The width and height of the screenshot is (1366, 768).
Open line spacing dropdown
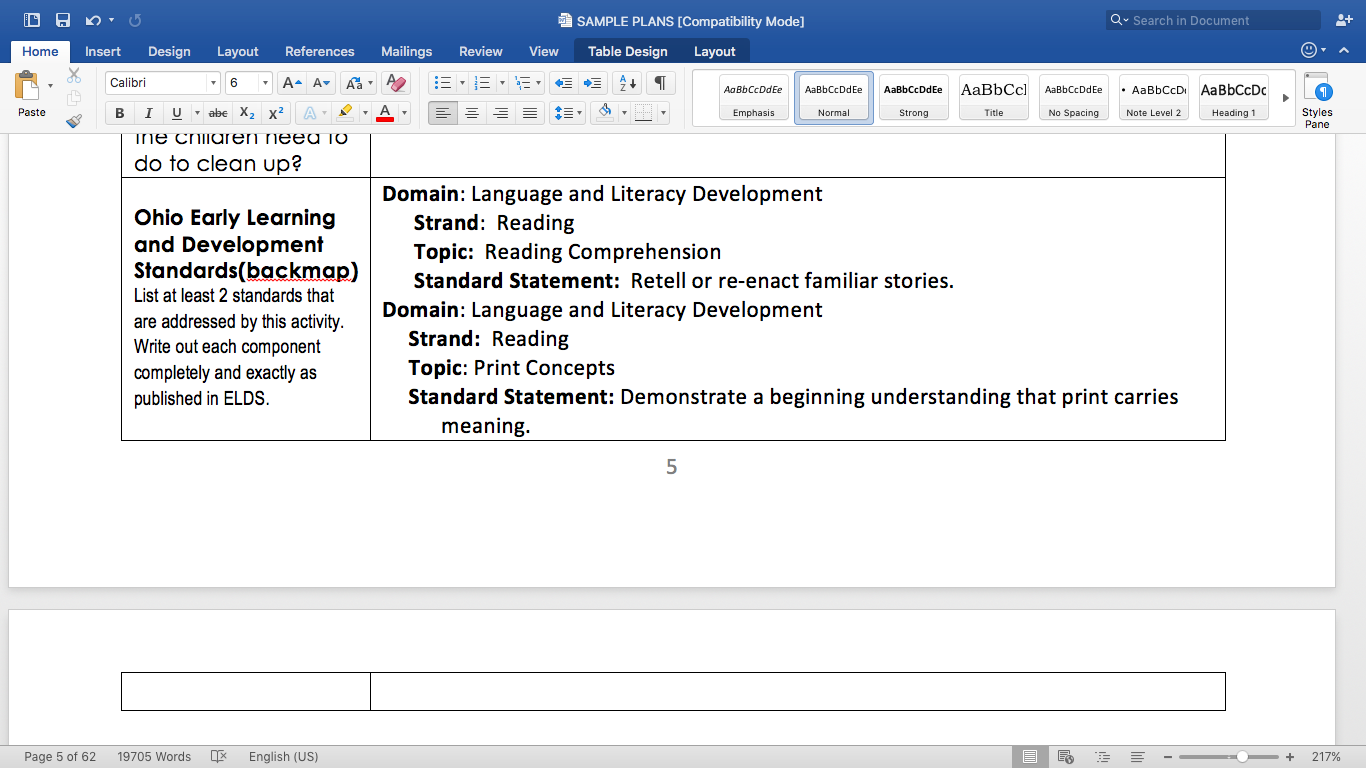pos(568,113)
